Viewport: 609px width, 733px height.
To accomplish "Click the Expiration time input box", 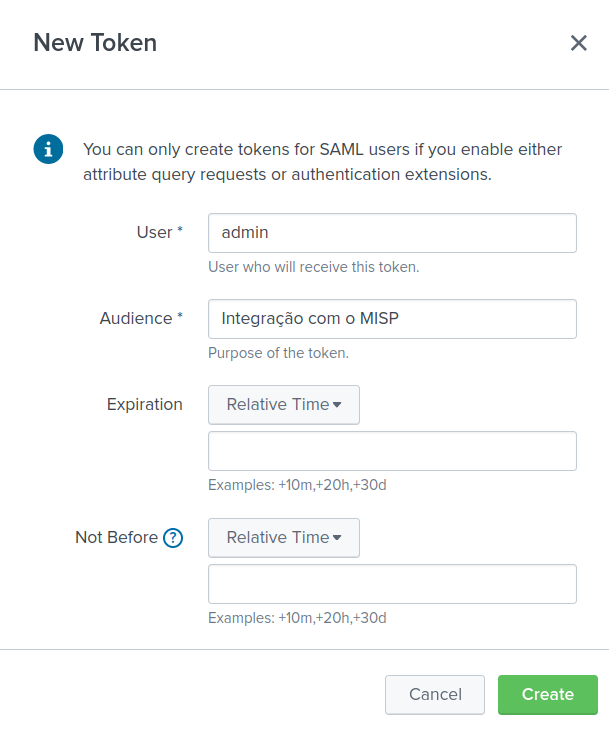I will (x=392, y=451).
